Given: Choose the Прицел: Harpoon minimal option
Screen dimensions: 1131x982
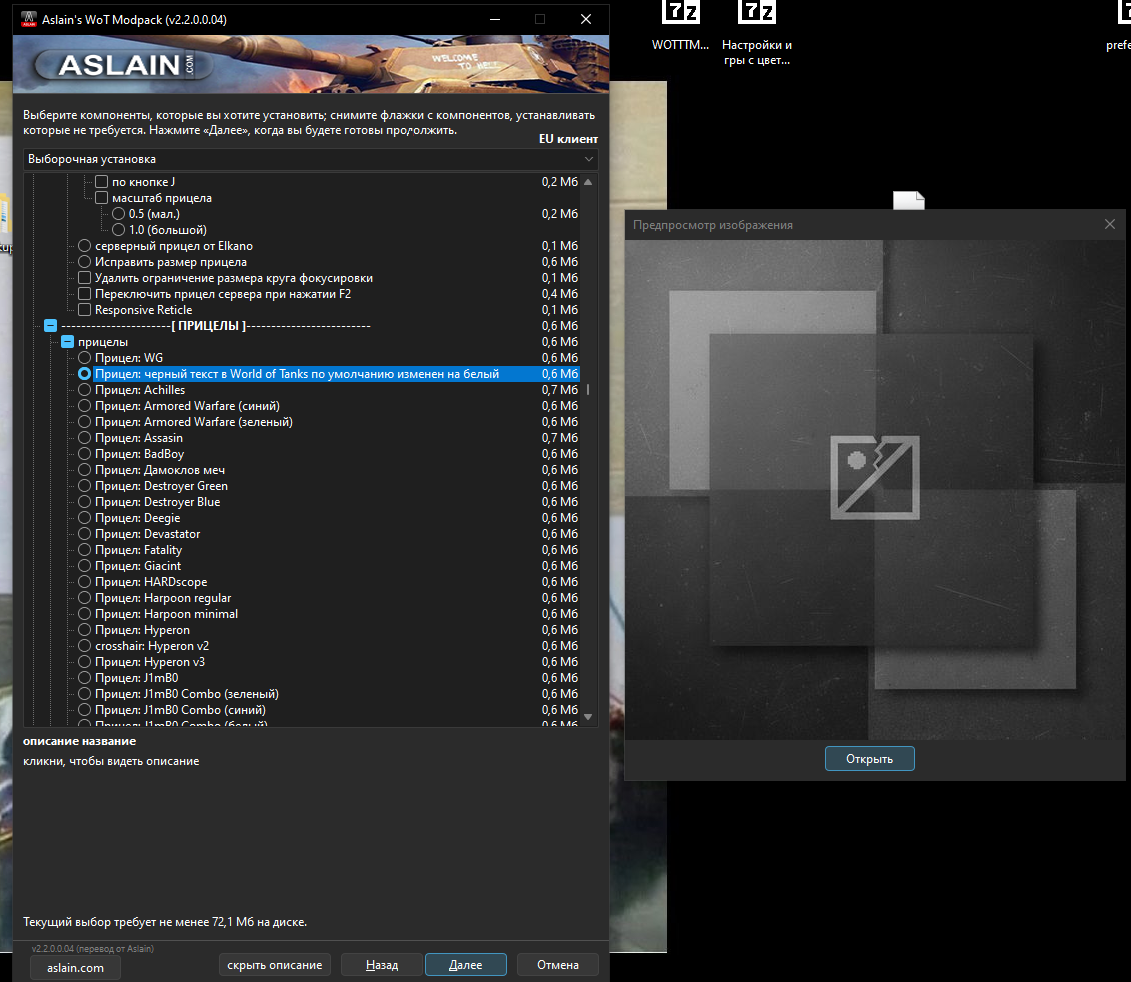Looking at the screenshot, I should [x=84, y=614].
